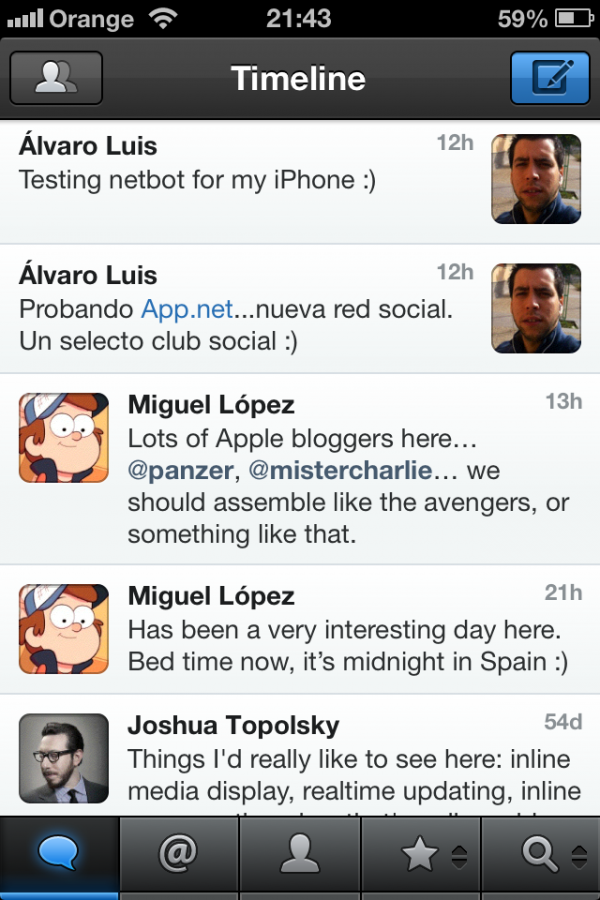Viewport: 600px width, 900px height.
Task: Expand tab options arrows beside search icon
Action: click(578, 856)
